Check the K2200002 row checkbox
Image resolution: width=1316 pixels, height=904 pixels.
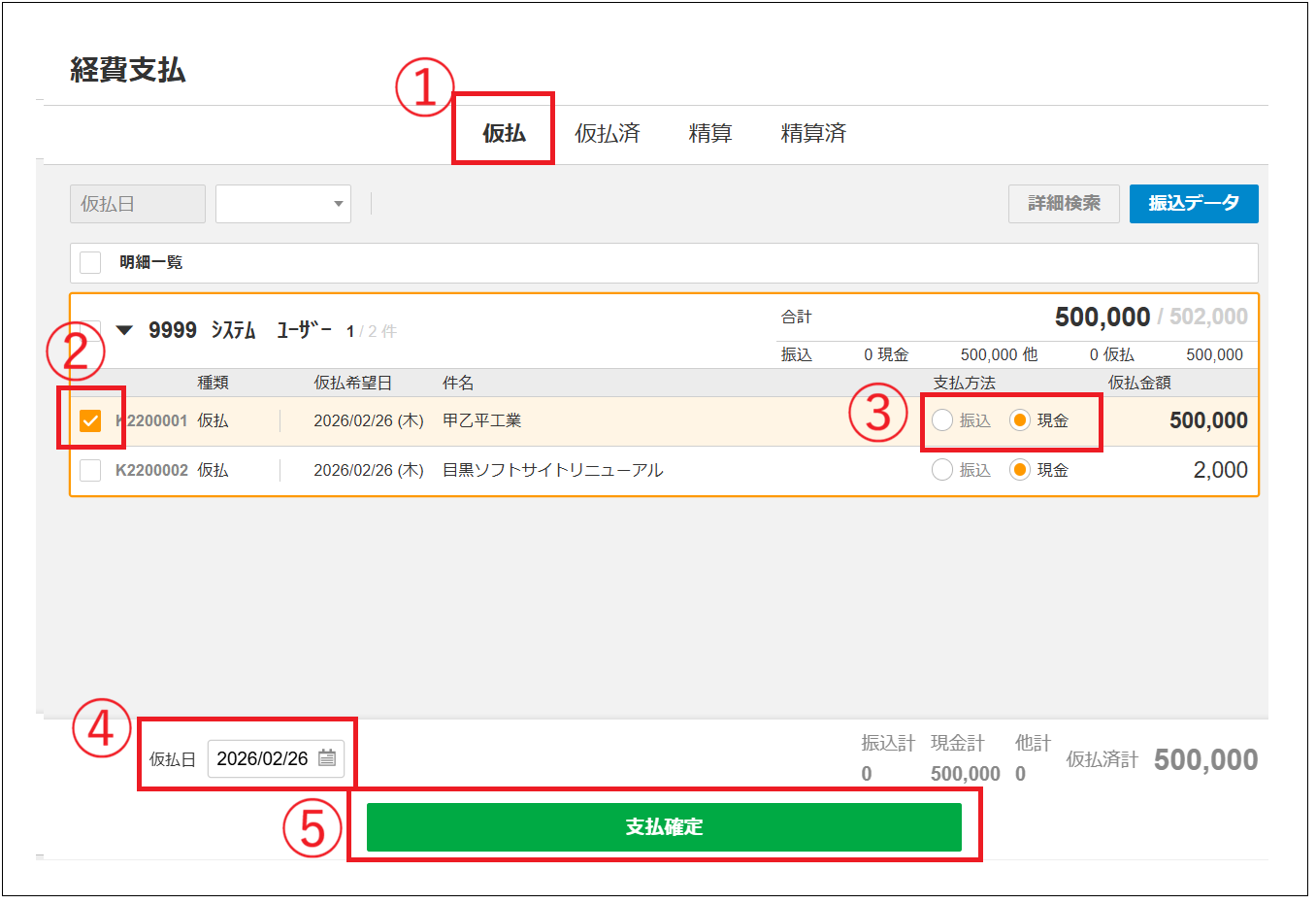point(90,470)
